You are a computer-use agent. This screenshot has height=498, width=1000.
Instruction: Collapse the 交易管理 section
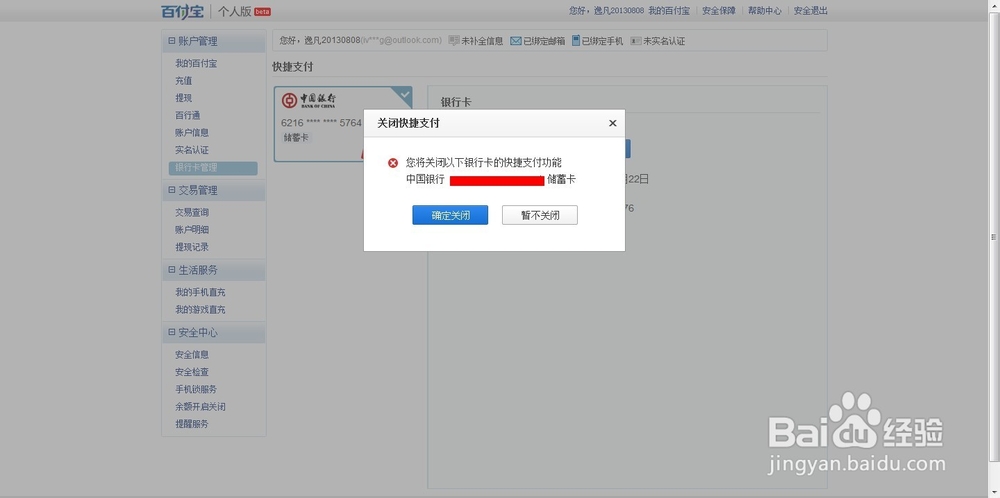point(171,190)
